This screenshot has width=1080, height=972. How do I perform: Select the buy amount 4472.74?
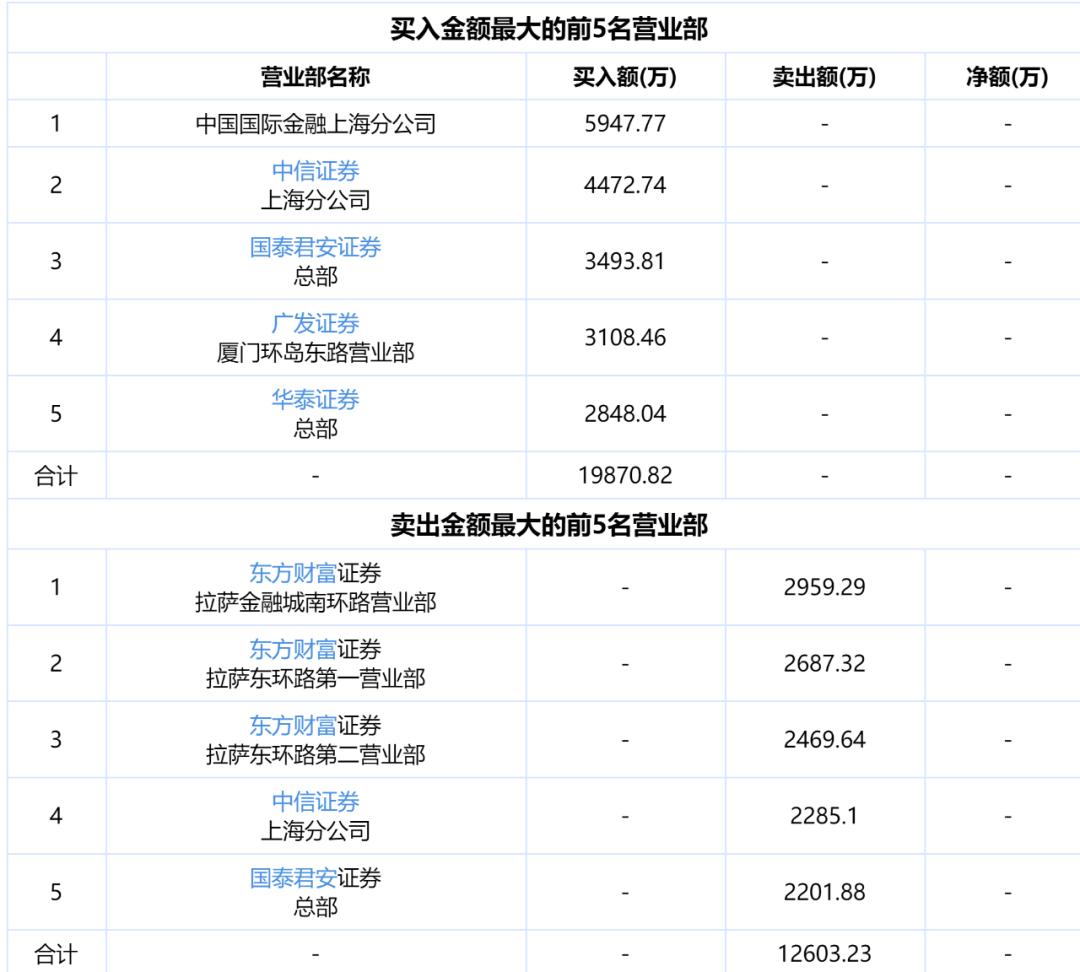[625, 185]
